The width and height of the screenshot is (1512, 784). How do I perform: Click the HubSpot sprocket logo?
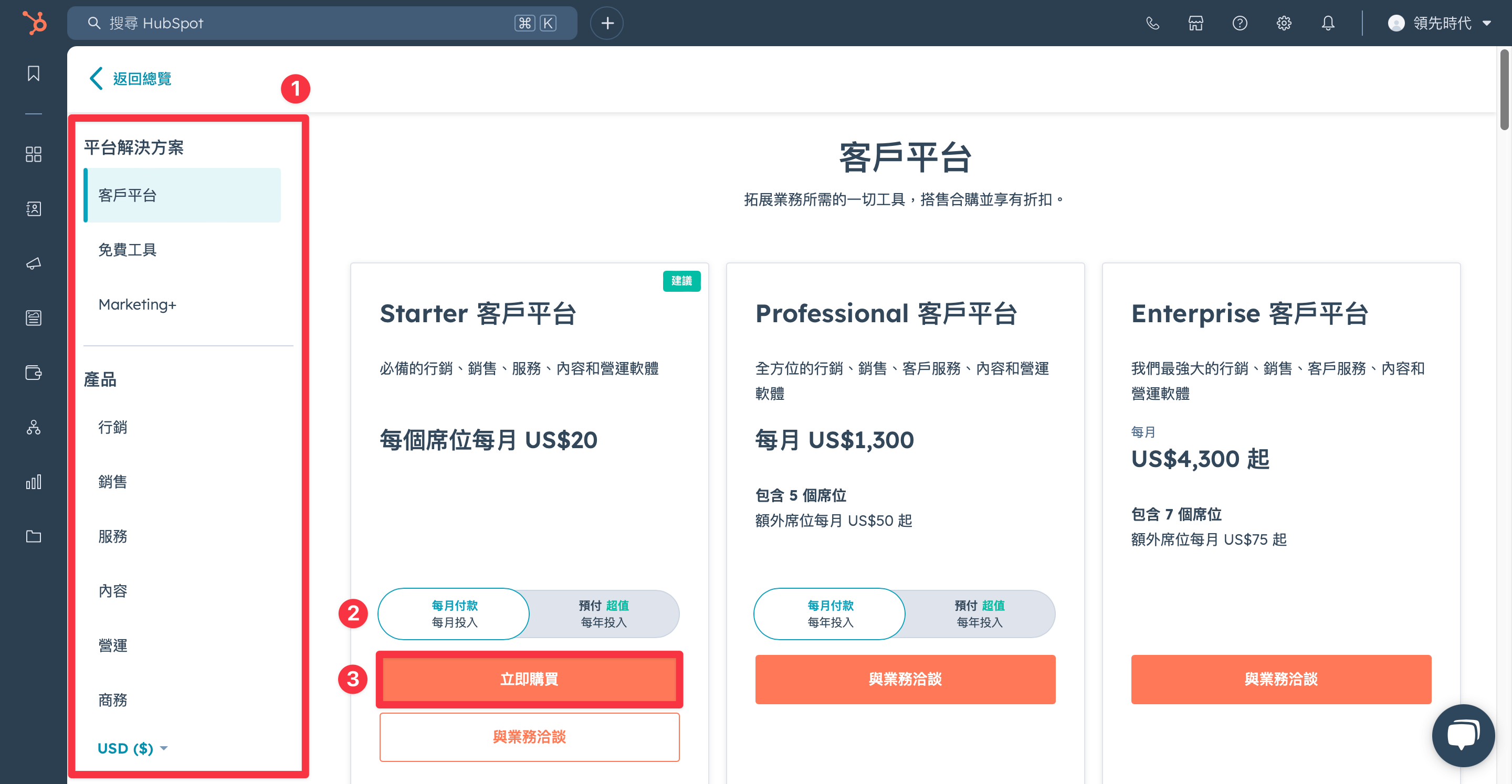tap(35, 23)
